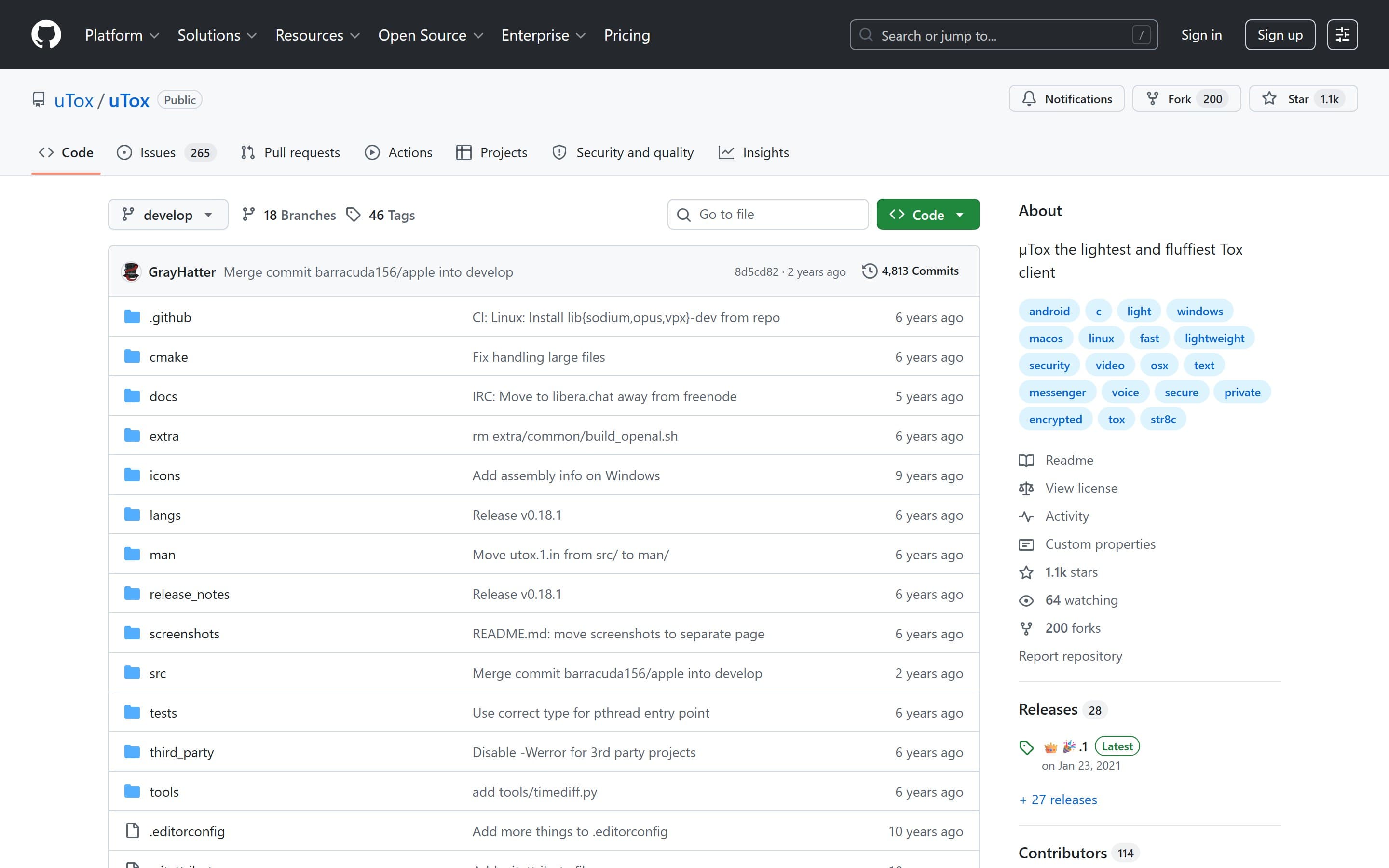Screen dimensions: 1389x868
Task: Click the Star icon
Action: [1269, 99]
